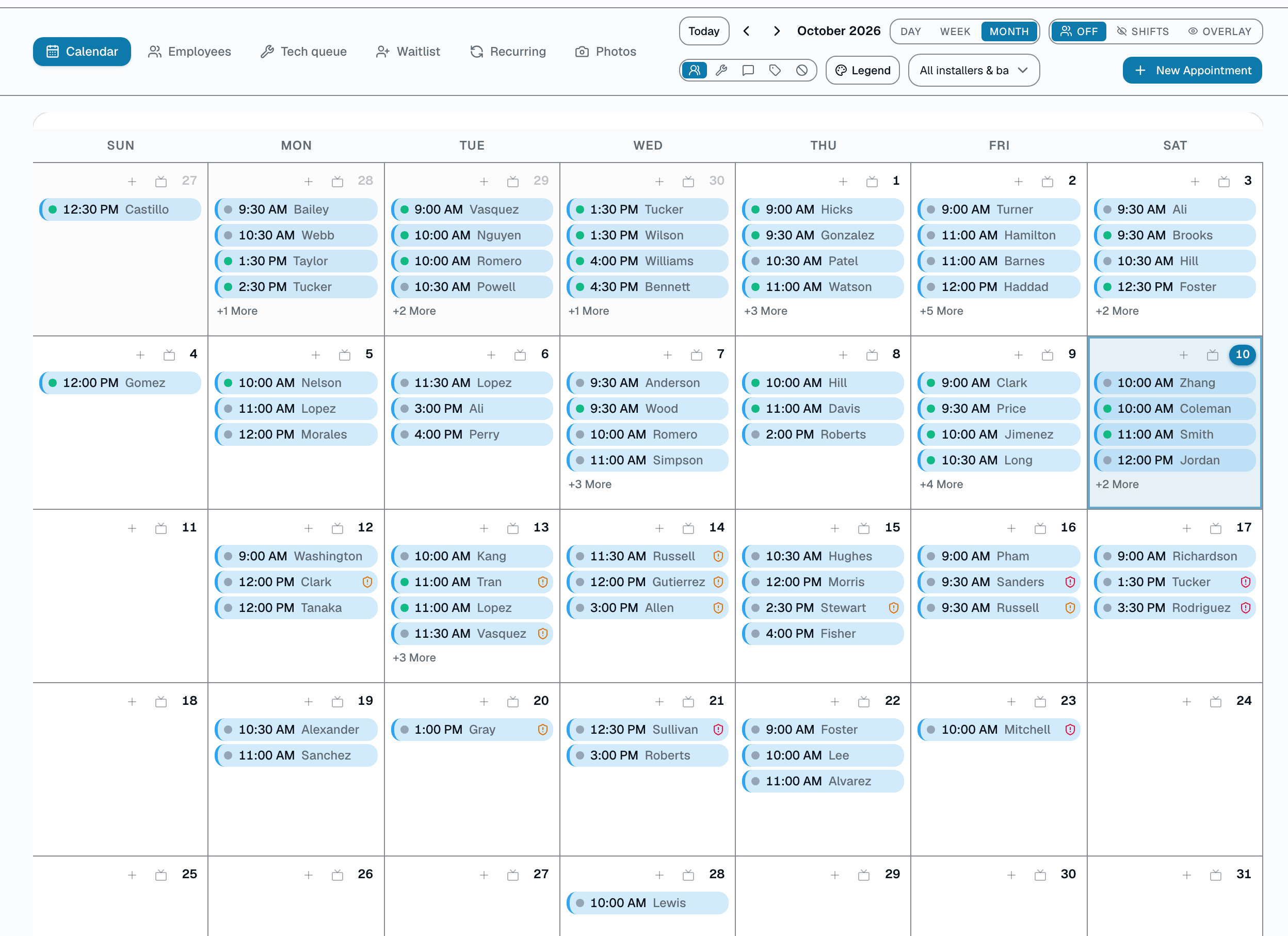Open the Waitlist tab
The width and height of the screenshot is (1288, 936).
click(x=408, y=52)
